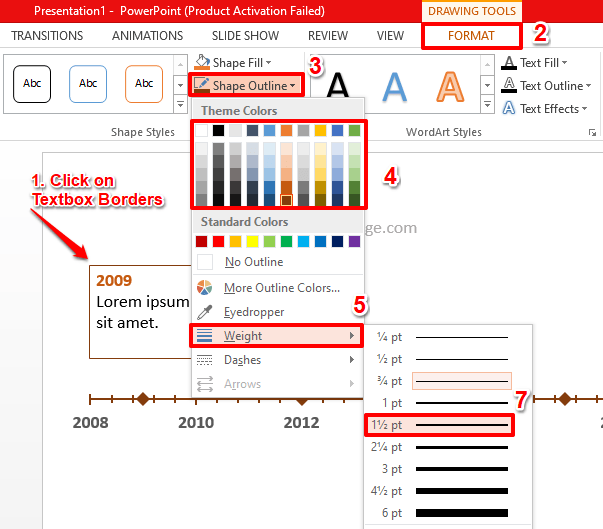Click the Shape Fill paint bucket icon

[203, 63]
